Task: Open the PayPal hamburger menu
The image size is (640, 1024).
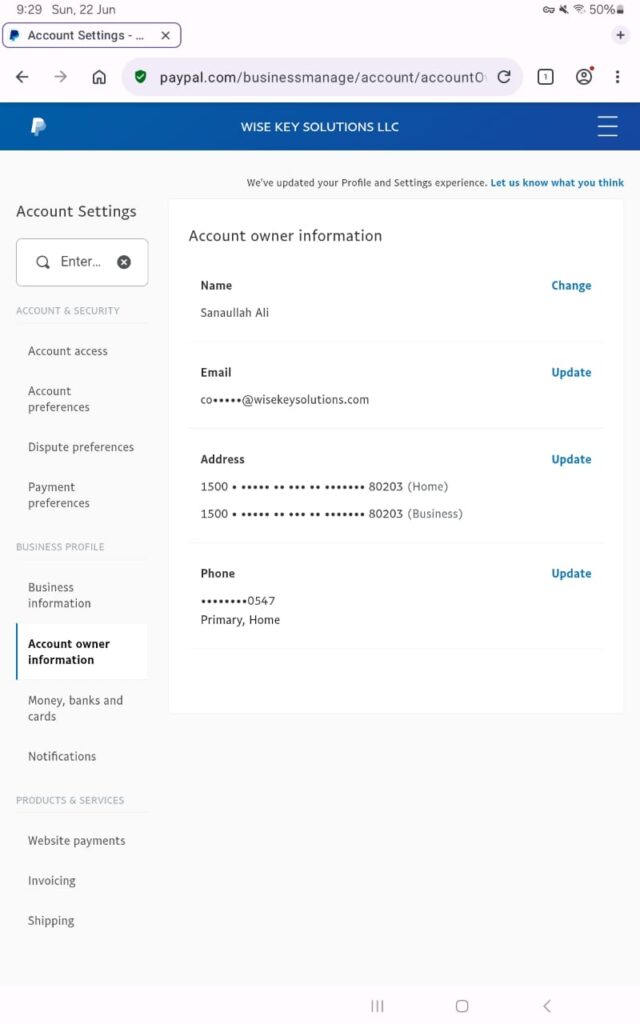Action: [x=607, y=126]
